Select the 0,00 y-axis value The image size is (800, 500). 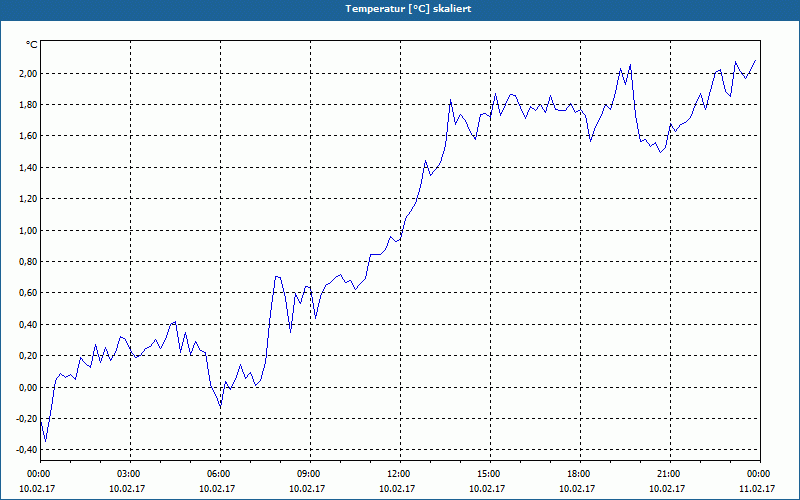(28, 387)
